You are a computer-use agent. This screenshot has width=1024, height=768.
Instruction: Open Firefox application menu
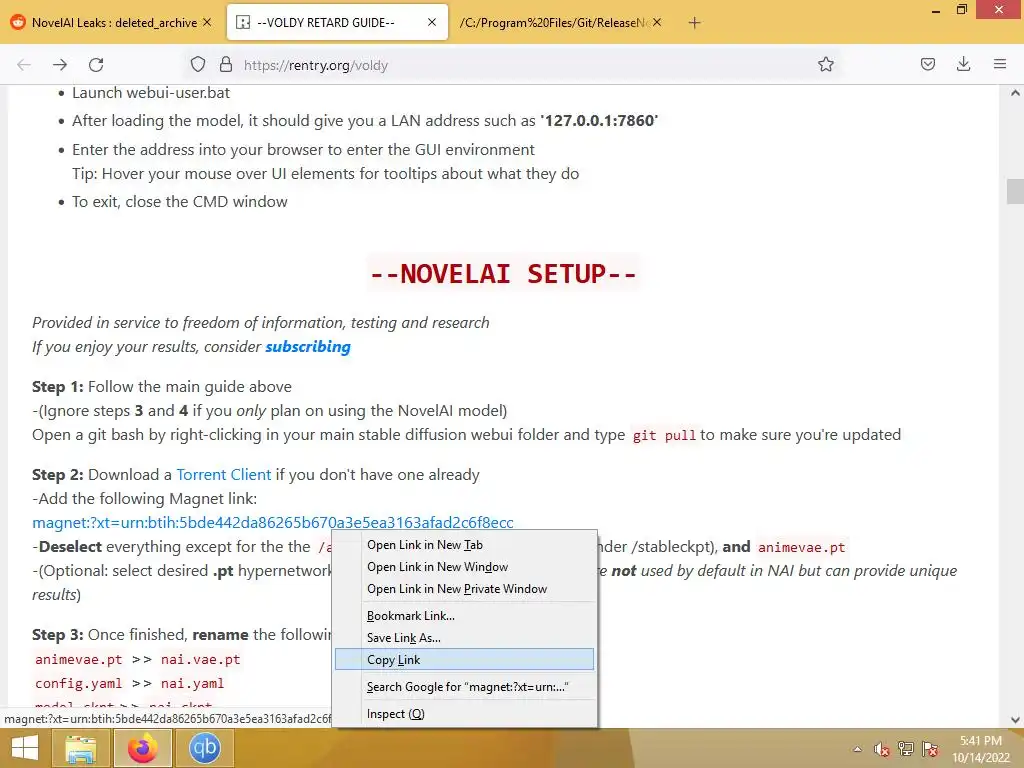point(1000,64)
